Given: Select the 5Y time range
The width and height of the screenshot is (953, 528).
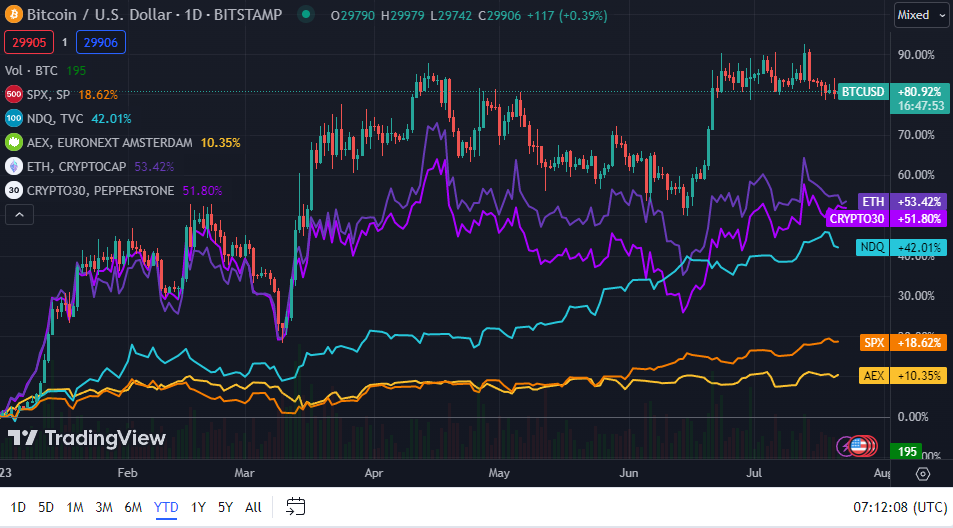Looking at the screenshot, I should pyautogui.click(x=225, y=507).
